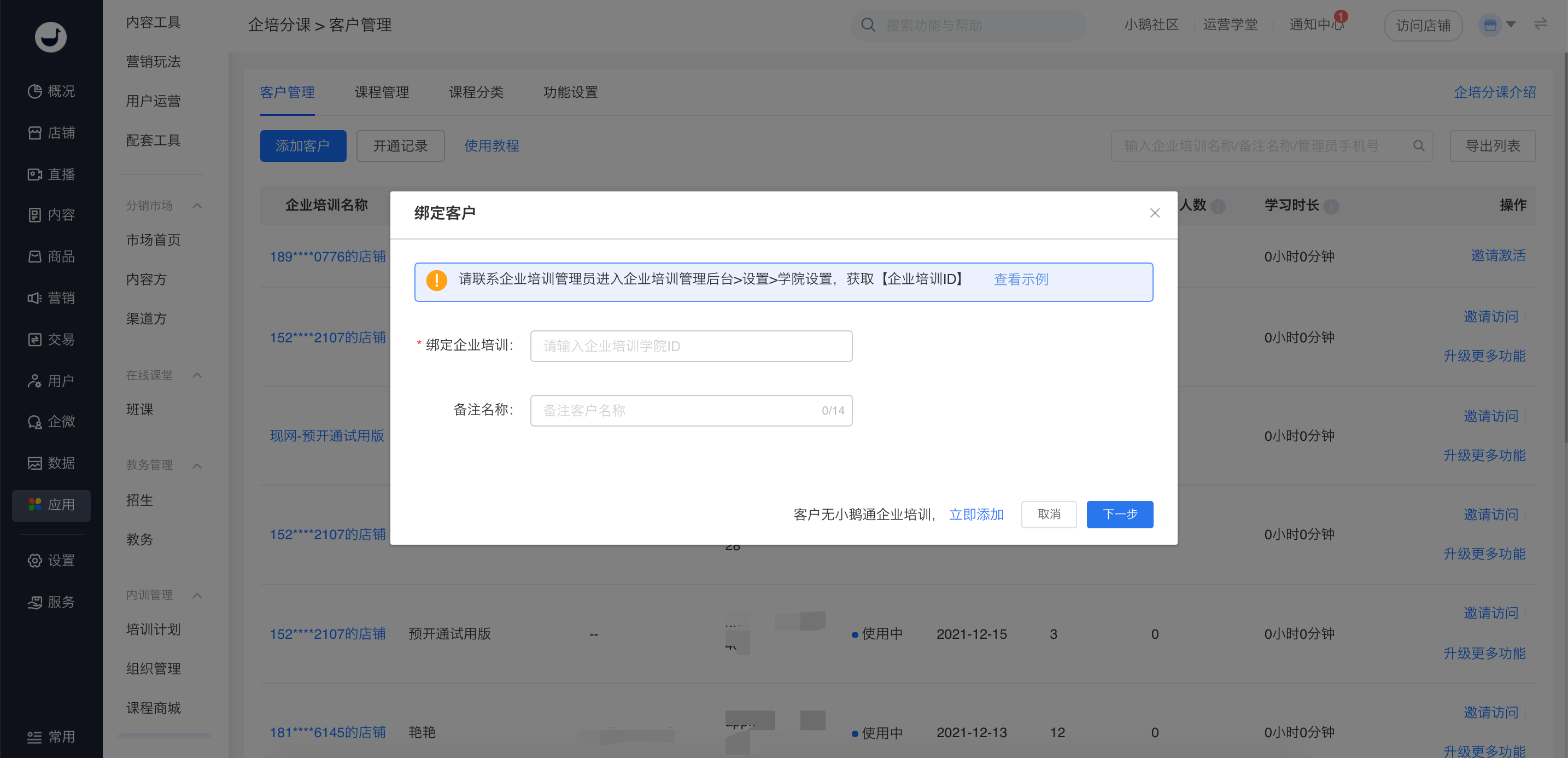The width and height of the screenshot is (1568, 758).
Task: Collapse the 在线课堂 section
Action: [197, 376]
